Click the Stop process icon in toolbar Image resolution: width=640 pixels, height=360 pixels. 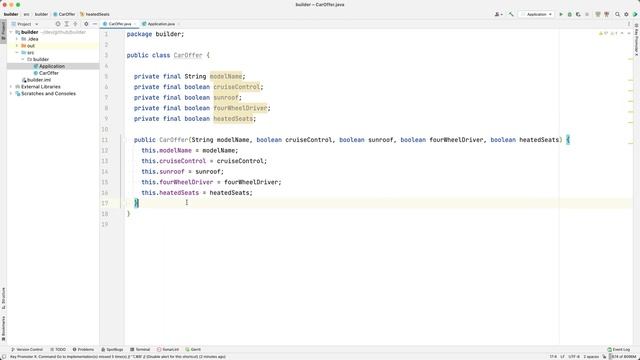pos(587,14)
